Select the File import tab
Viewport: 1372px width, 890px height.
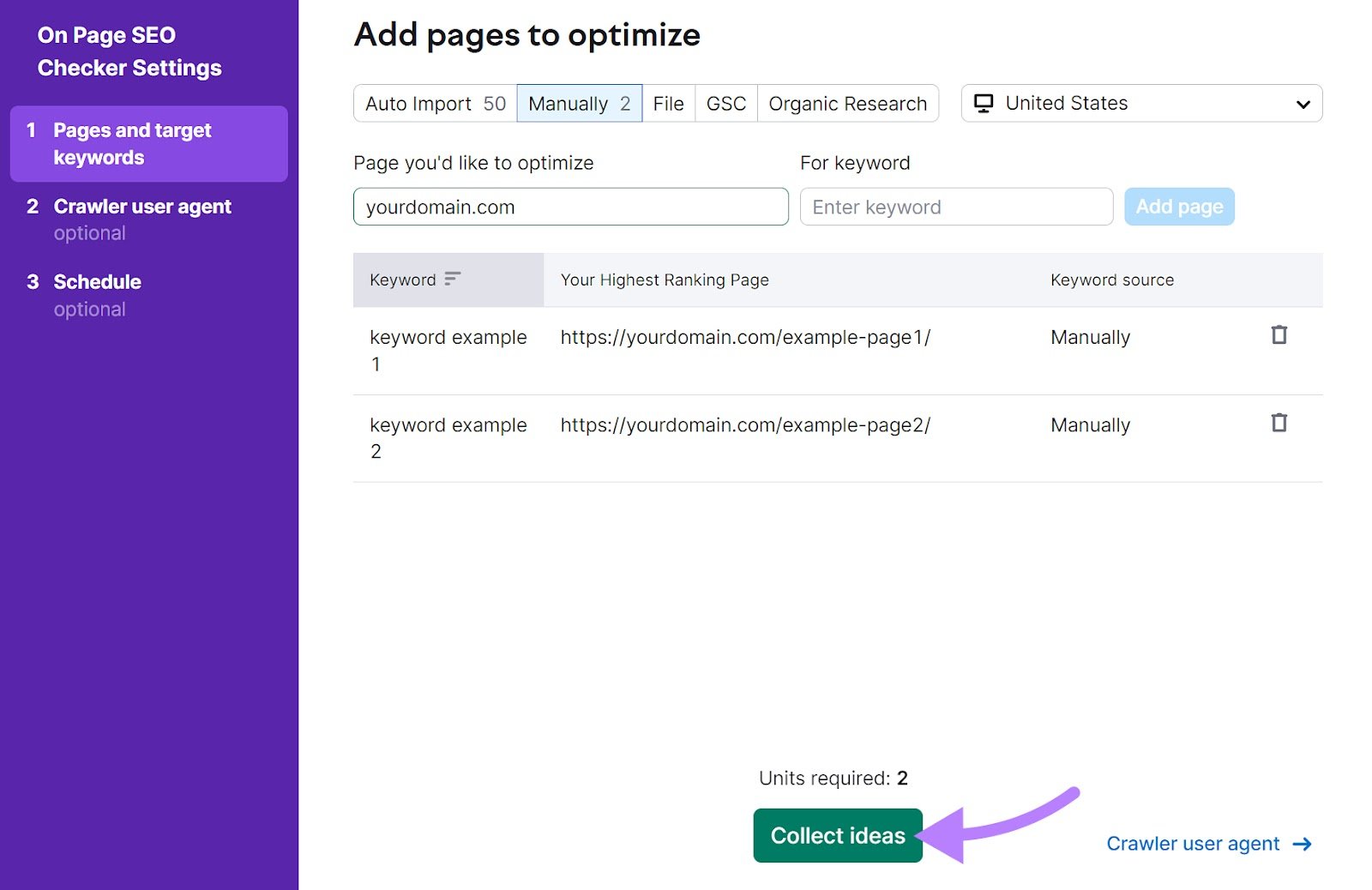(x=668, y=103)
